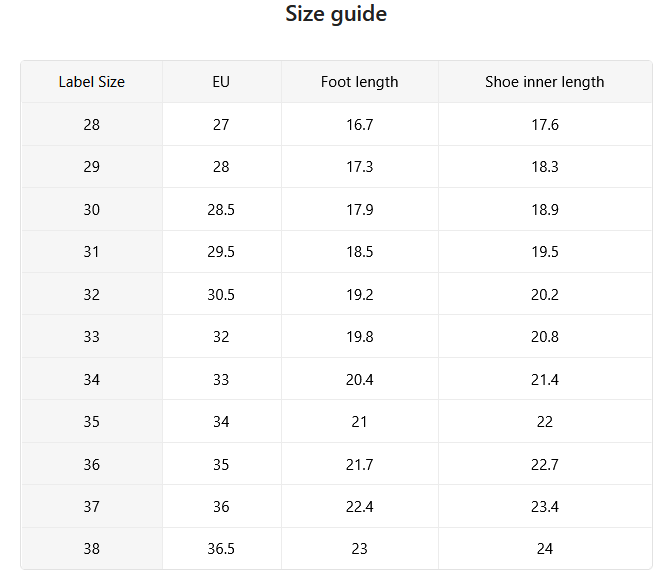
Task: Click the EU column header
Action: pyautogui.click(x=221, y=82)
